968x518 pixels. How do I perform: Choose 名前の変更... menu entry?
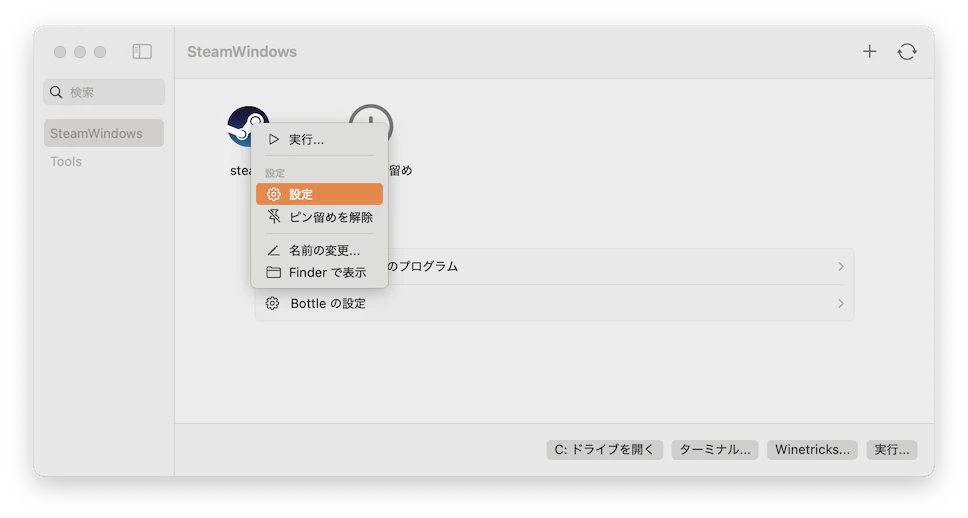[x=319, y=250]
